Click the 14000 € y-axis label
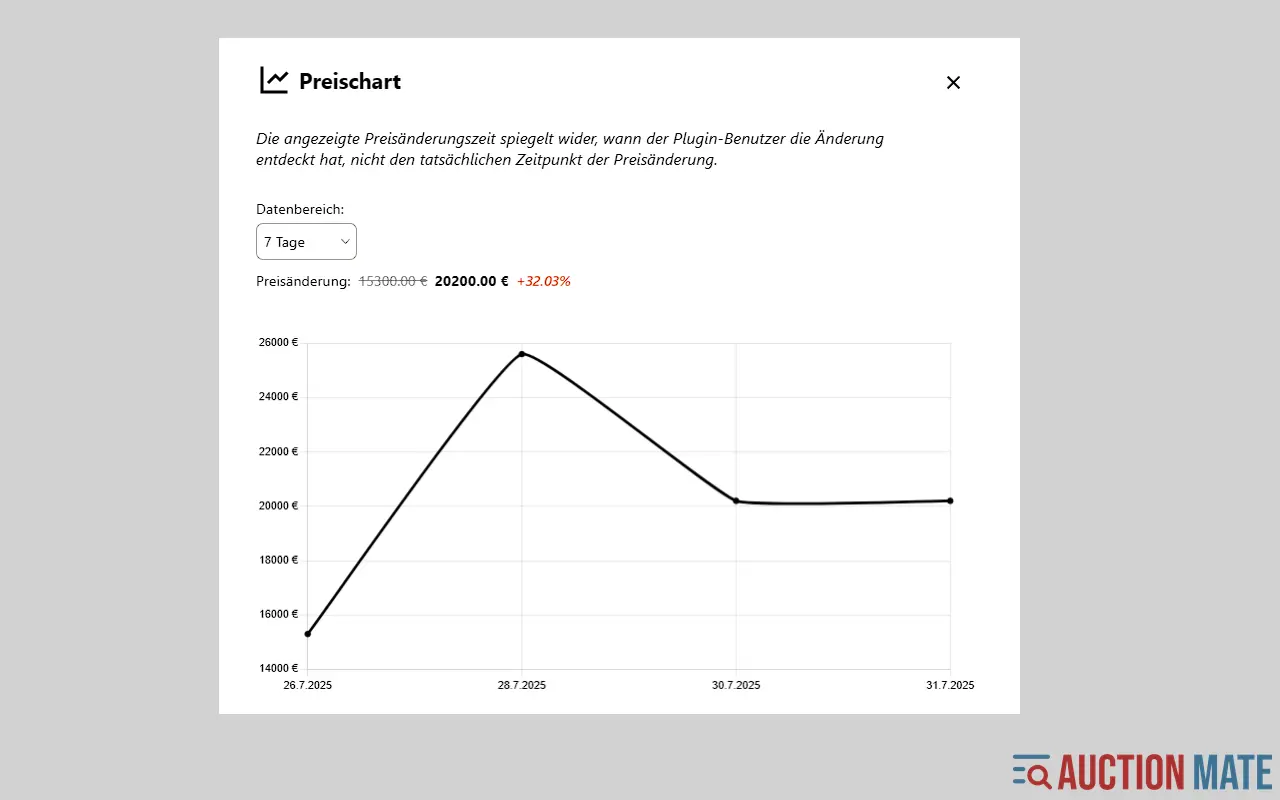The height and width of the screenshot is (800, 1280). pos(278,668)
